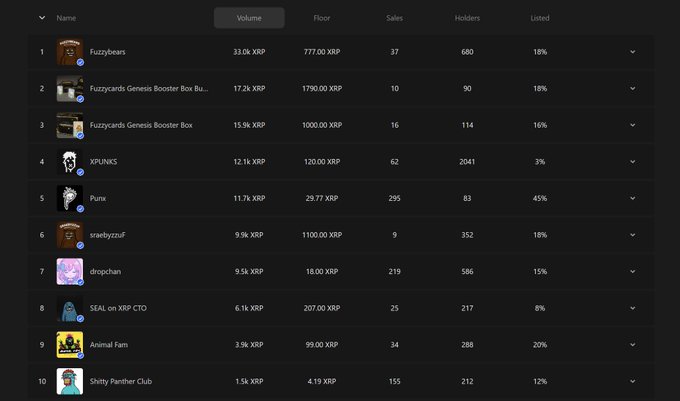
Task: Expand the dropchan row chevron
Action: pyautogui.click(x=633, y=271)
